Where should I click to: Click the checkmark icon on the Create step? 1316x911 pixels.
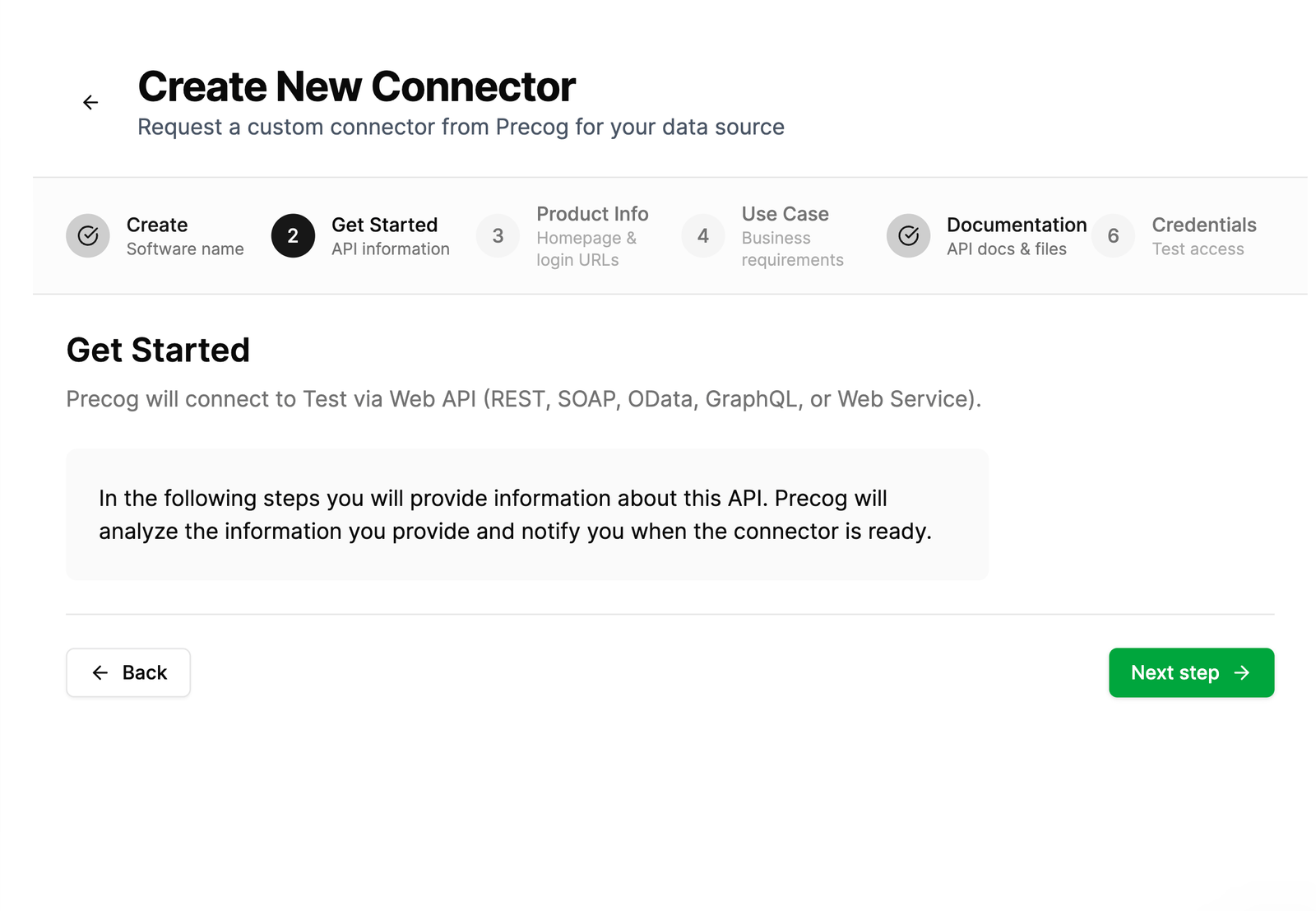point(88,235)
